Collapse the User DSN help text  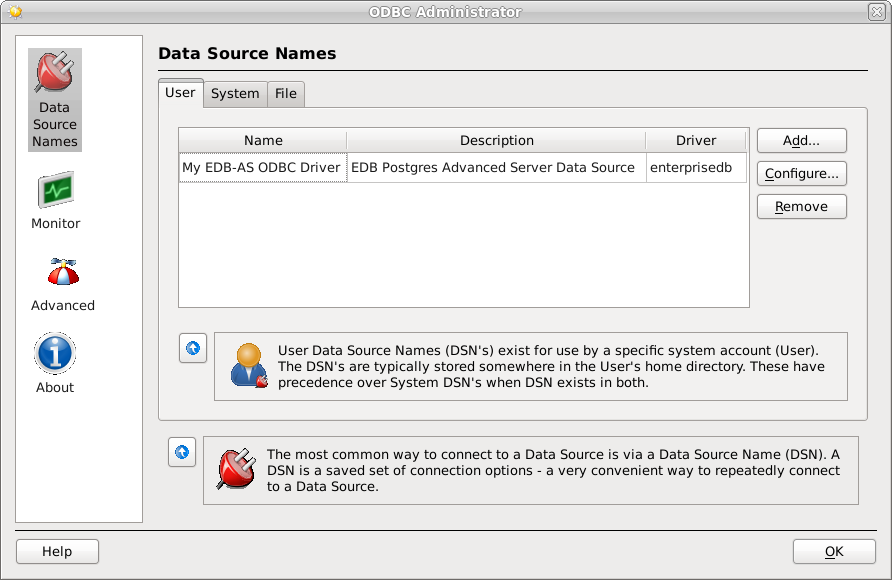pos(193,348)
